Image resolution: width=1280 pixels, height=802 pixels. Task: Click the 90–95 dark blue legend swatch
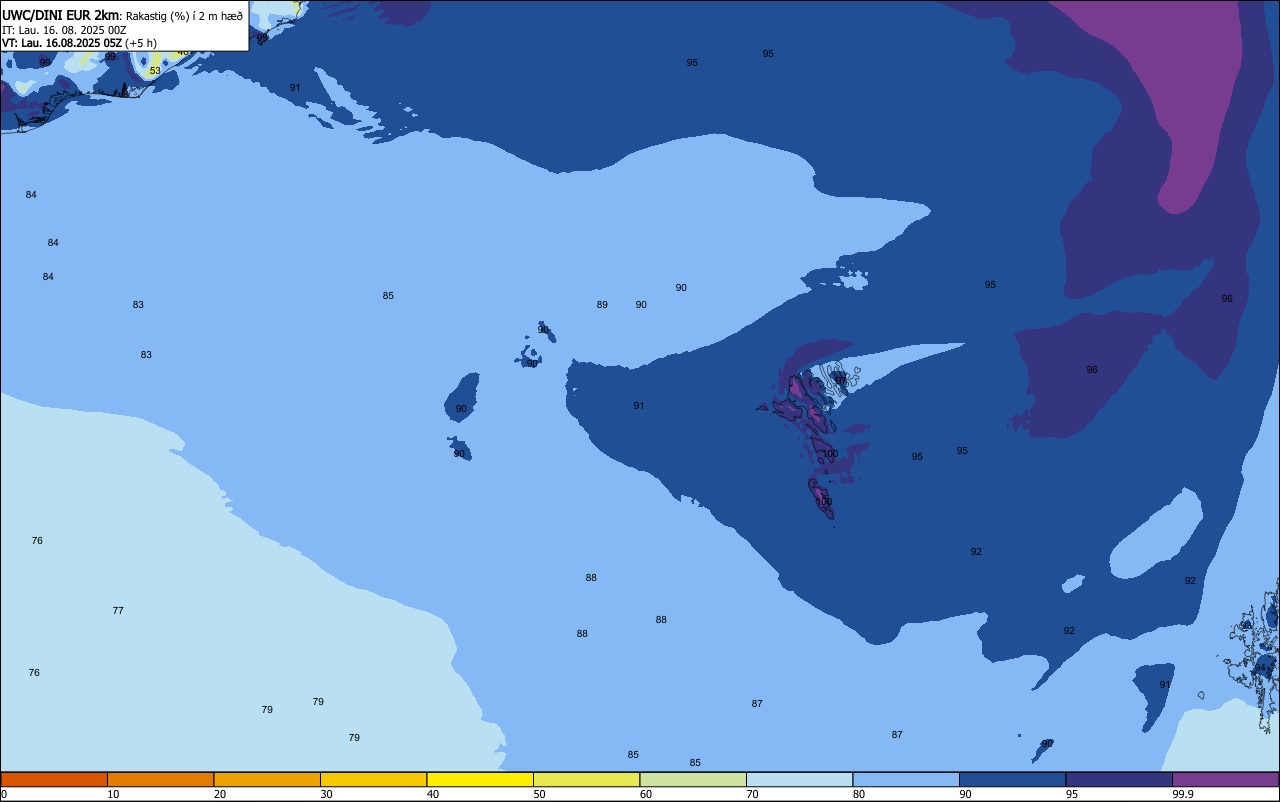pyautogui.click(x=1012, y=779)
